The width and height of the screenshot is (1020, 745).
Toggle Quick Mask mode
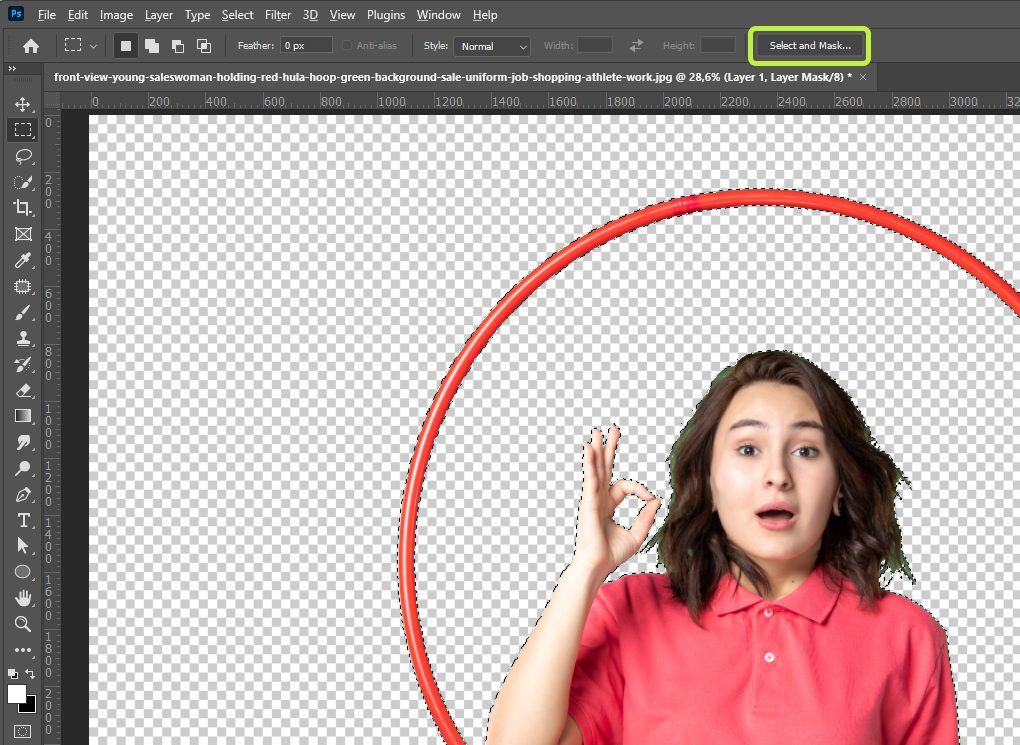(22, 731)
